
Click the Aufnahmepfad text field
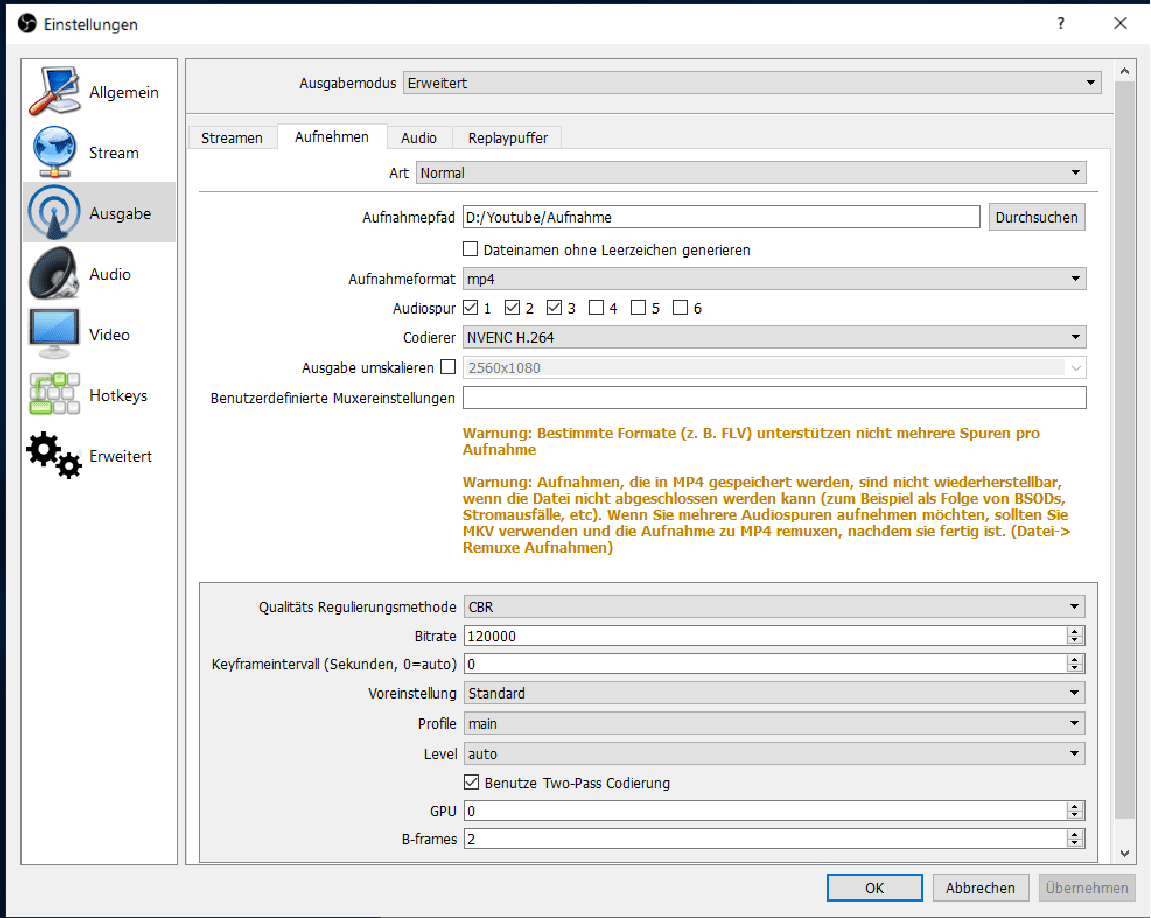coord(722,217)
